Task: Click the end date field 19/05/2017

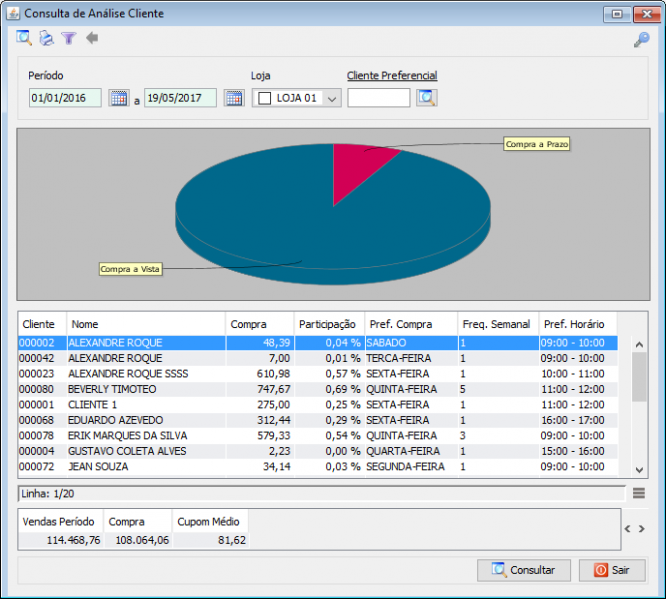Action: point(180,98)
